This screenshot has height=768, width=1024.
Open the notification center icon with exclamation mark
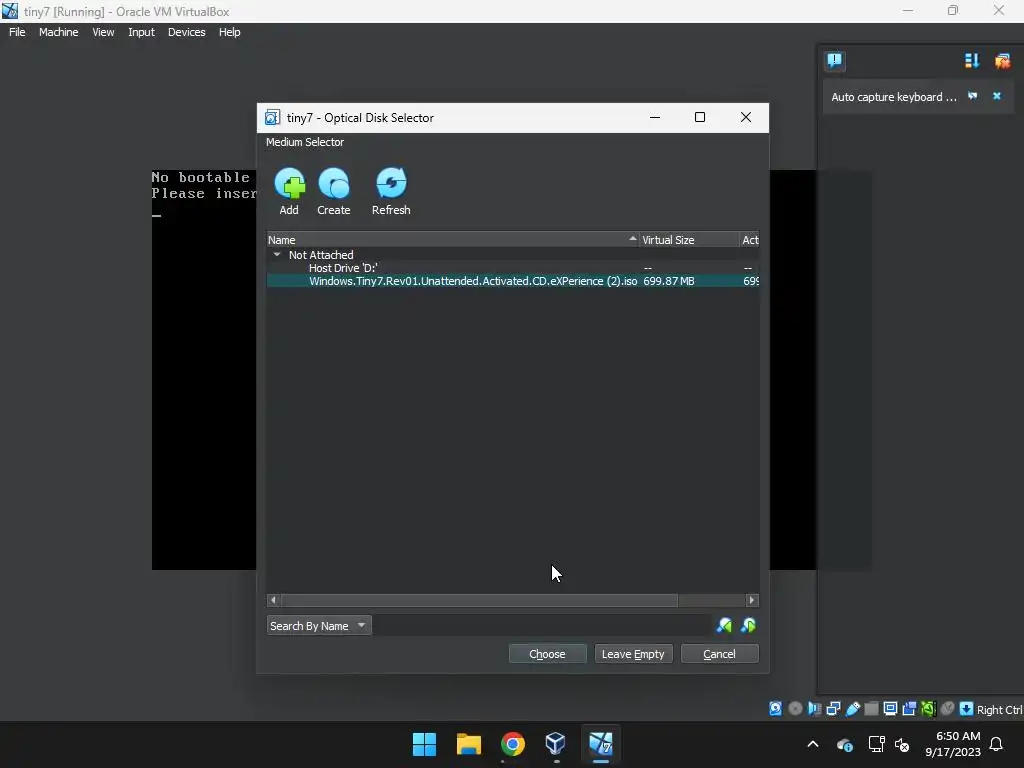[x=835, y=61]
